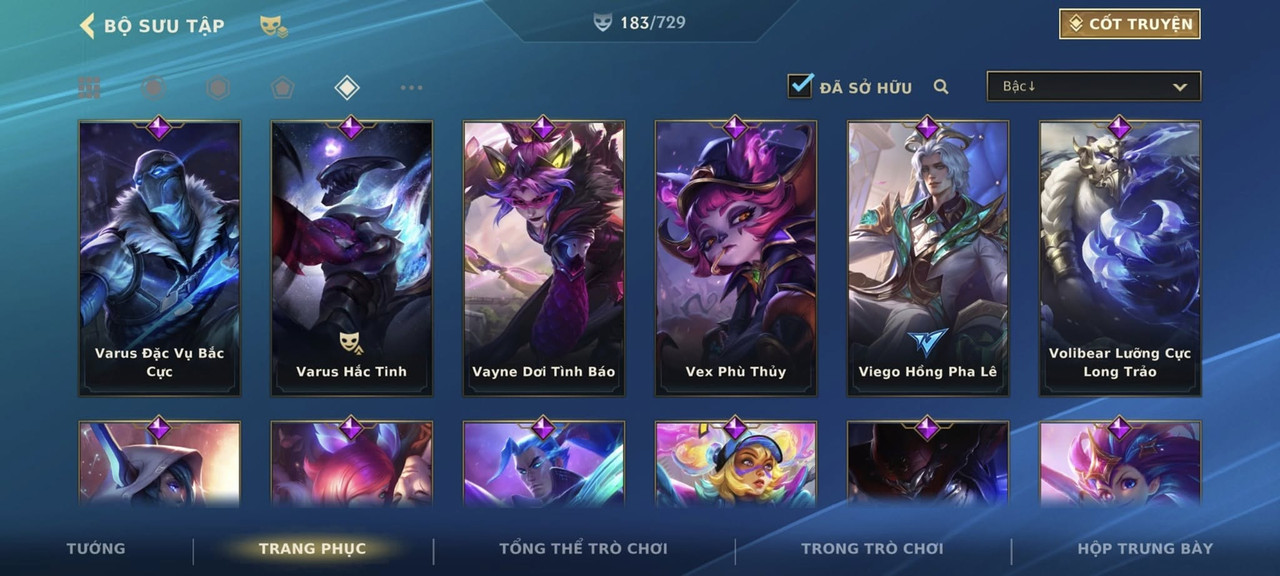The height and width of the screenshot is (576, 1280).
Task: Click the Cốt Truyện button
Action: point(1130,24)
